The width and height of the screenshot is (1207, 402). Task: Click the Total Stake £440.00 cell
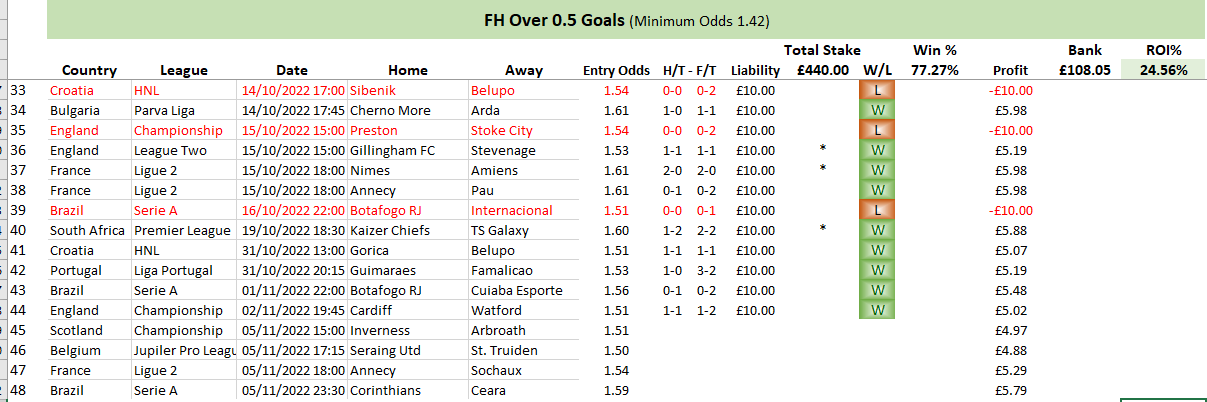tap(822, 70)
